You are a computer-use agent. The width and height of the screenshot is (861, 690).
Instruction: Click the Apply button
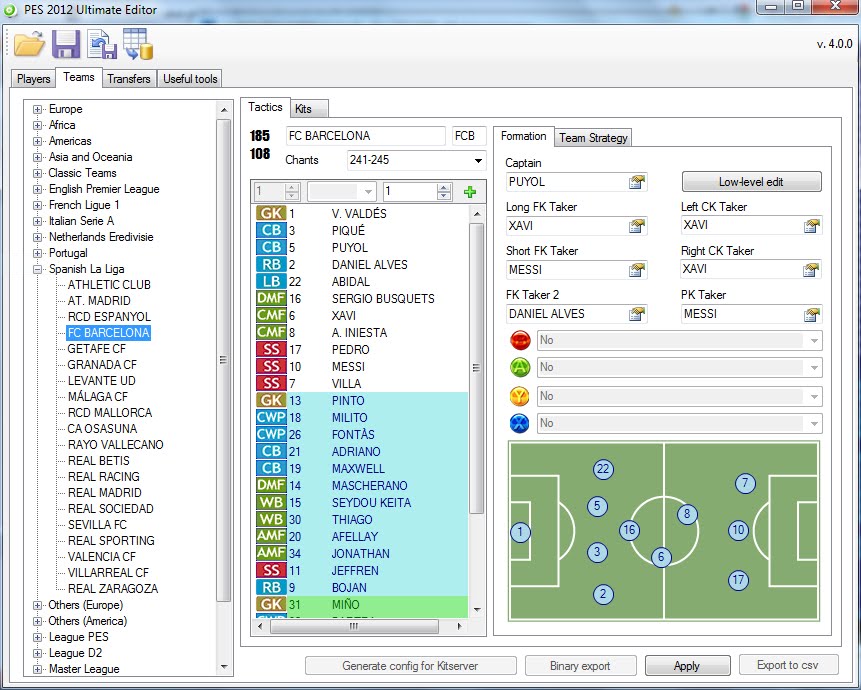coord(686,666)
